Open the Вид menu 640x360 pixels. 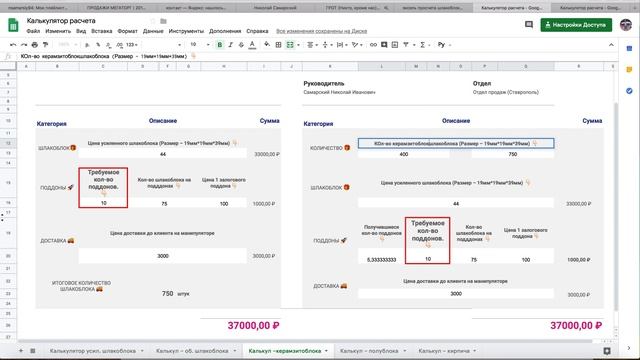coord(81,31)
